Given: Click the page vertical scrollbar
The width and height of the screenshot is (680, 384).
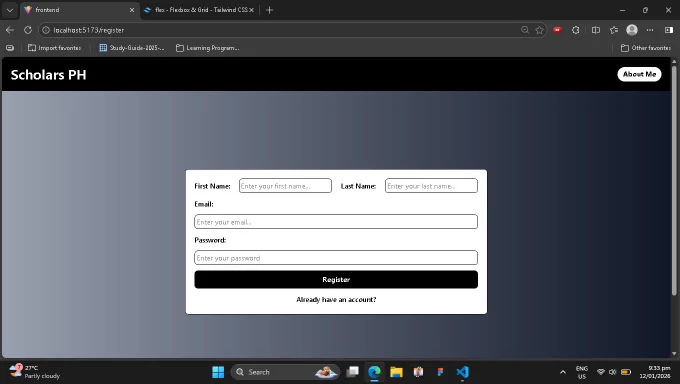Looking at the screenshot, I should 674,180.
